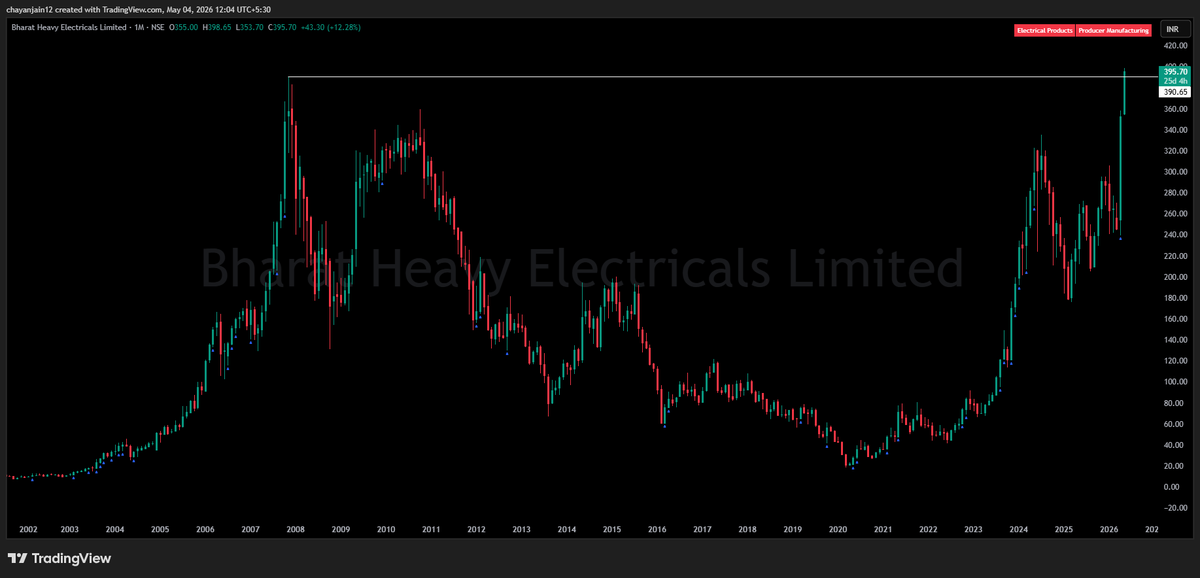This screenshot has width=1200, height=578.
Task: Open the INR currency selector
Action: (1174, 31)
